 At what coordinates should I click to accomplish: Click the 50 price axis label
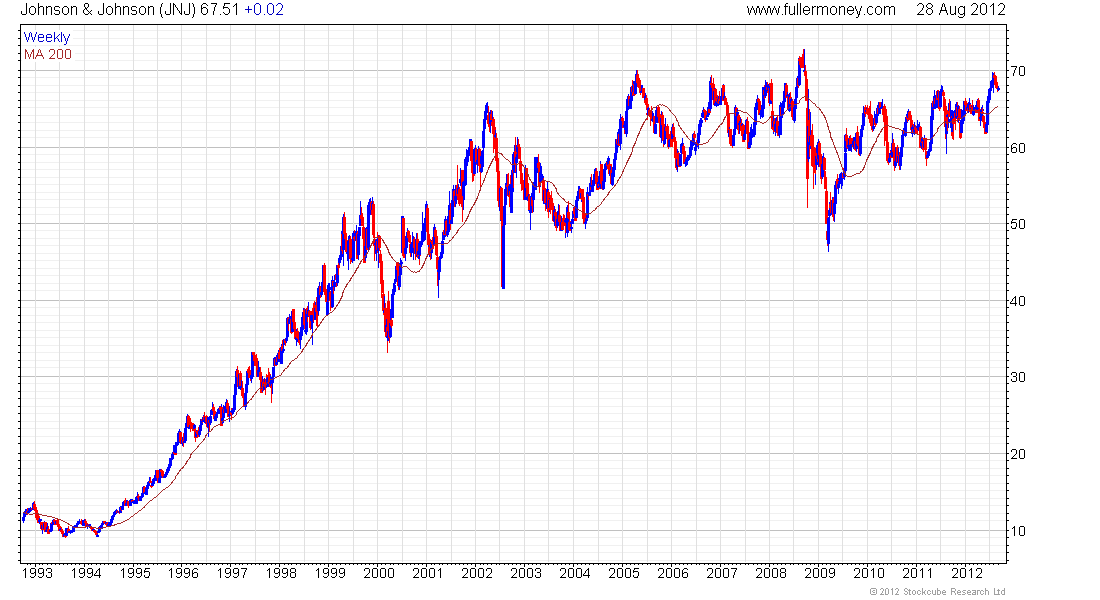point(1018,225)
